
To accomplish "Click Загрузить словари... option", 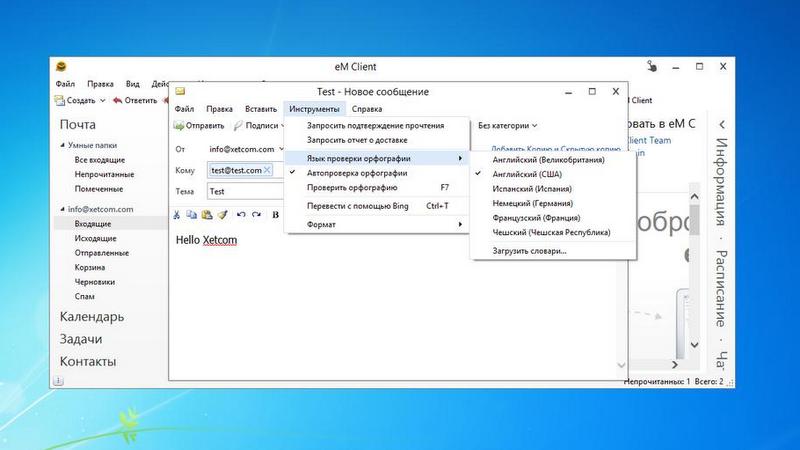I will tap(553, 251).
